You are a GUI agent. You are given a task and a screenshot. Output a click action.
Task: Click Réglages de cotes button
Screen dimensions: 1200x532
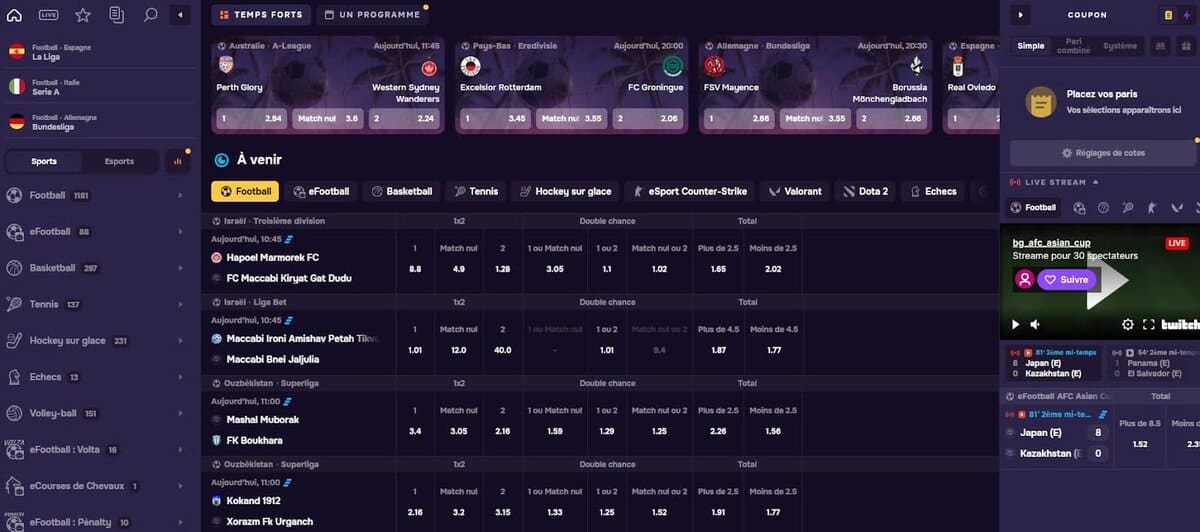click(1103, 153)
